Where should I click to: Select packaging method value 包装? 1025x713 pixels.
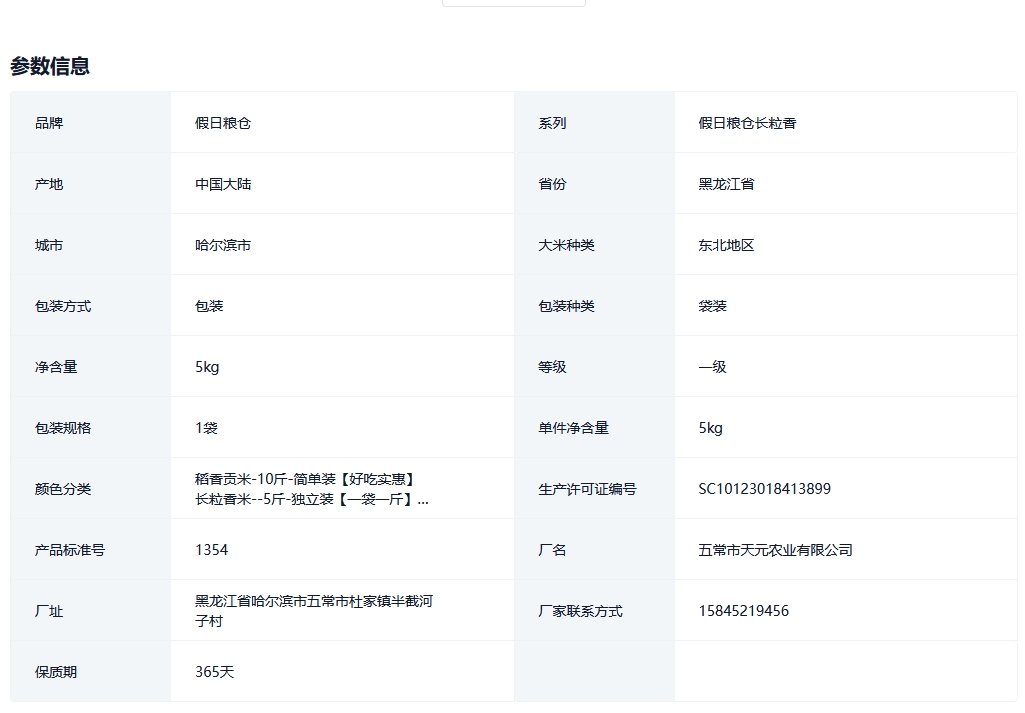click(209, 306)
